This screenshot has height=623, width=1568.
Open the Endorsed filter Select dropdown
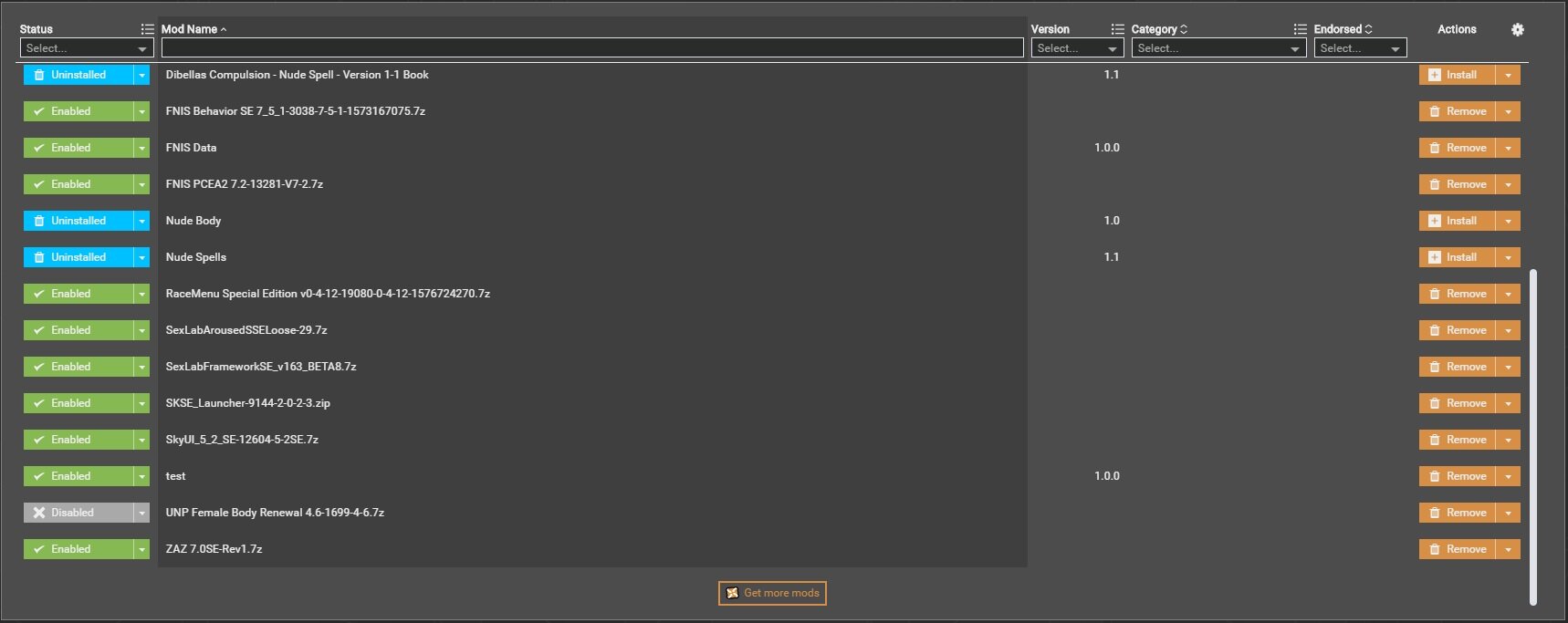tap(1360, 48)
